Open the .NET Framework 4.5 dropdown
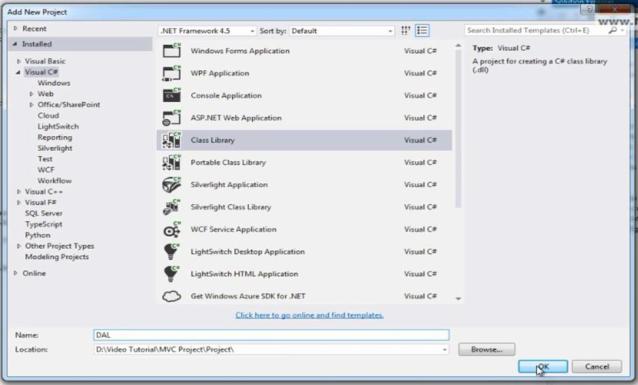This screenshot has height=385, width=638. [207, 31]
